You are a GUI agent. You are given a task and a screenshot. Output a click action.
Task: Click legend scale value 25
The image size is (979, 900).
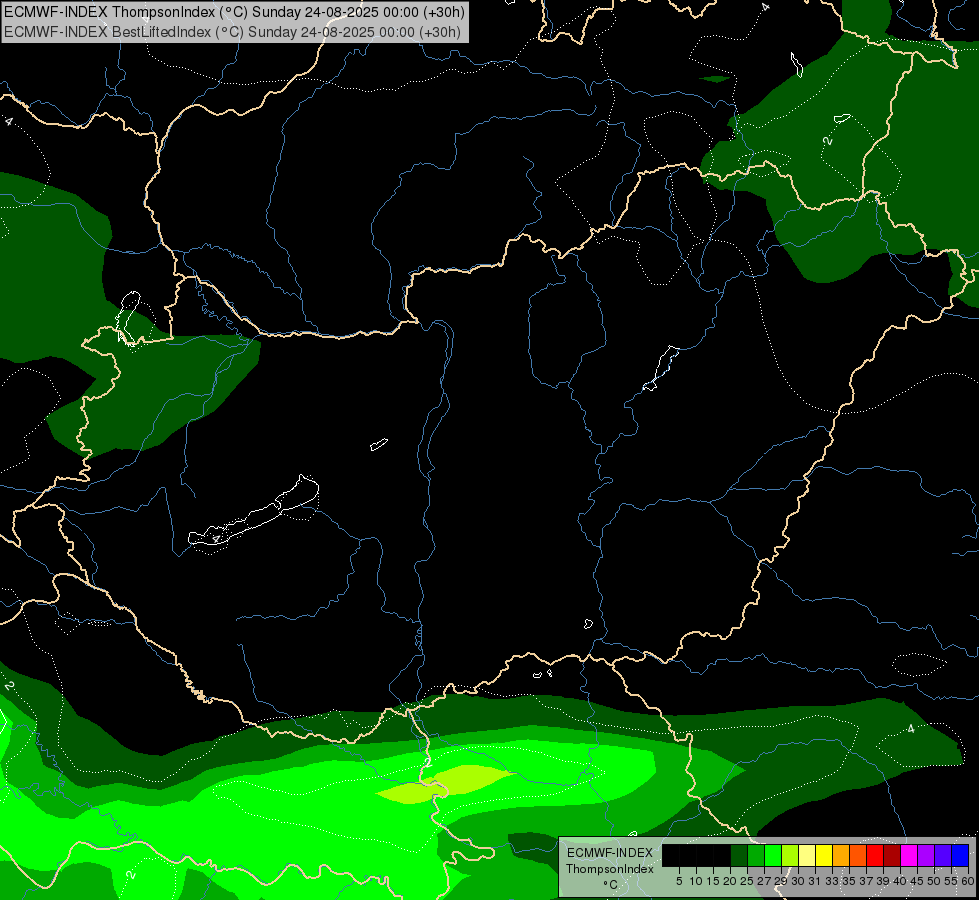coord(747,881)
